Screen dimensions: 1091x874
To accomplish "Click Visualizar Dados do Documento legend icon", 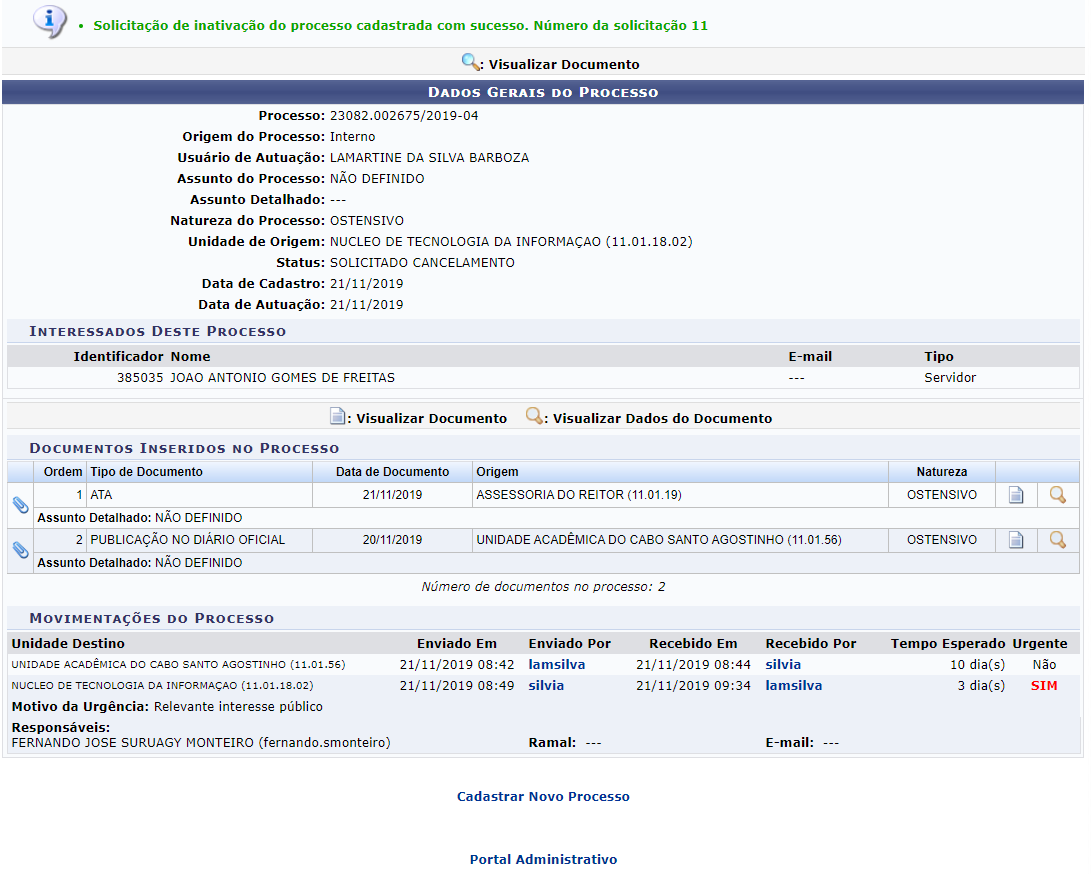I will [x=534, y=416].
